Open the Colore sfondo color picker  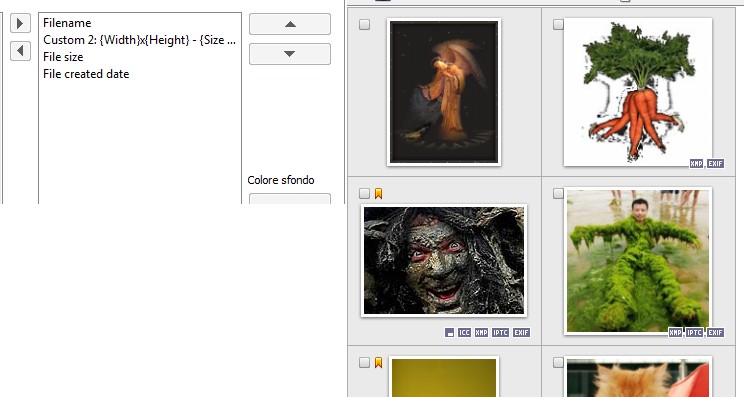pyautogui.click(x=290, y=199)
